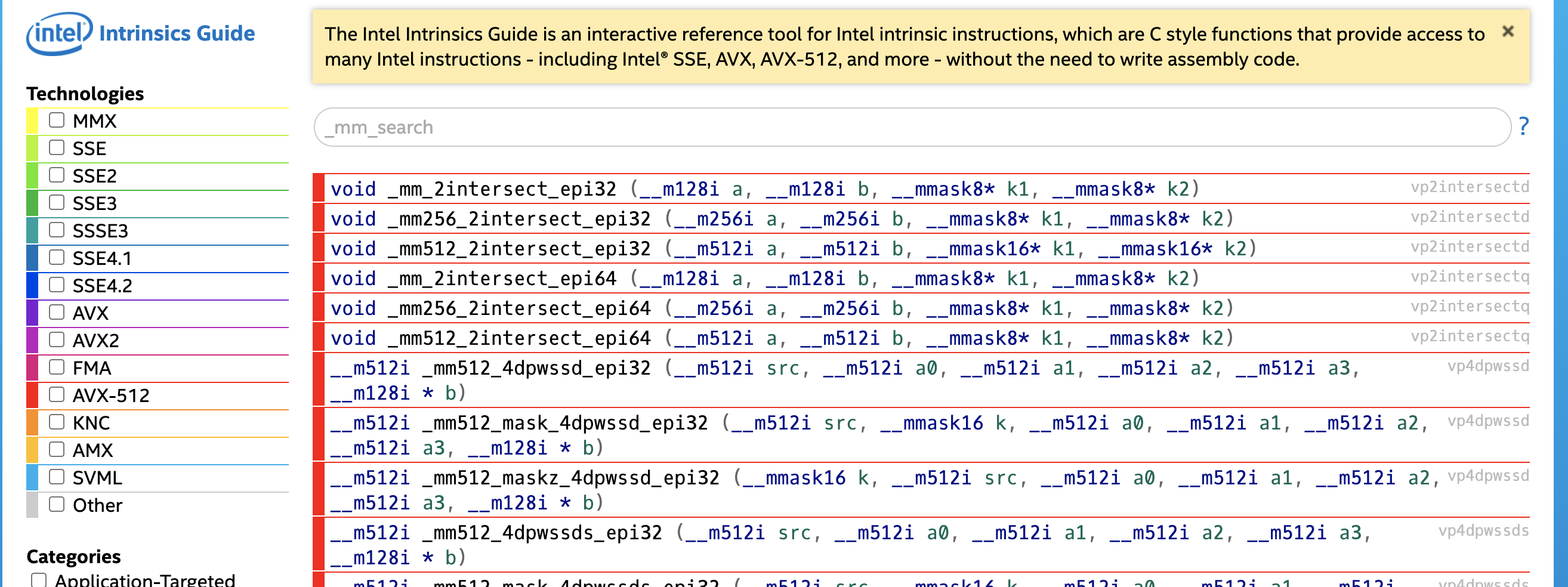Open the _mm512_2intersect_epi32 intrinsic details

(x=921, y=248)
